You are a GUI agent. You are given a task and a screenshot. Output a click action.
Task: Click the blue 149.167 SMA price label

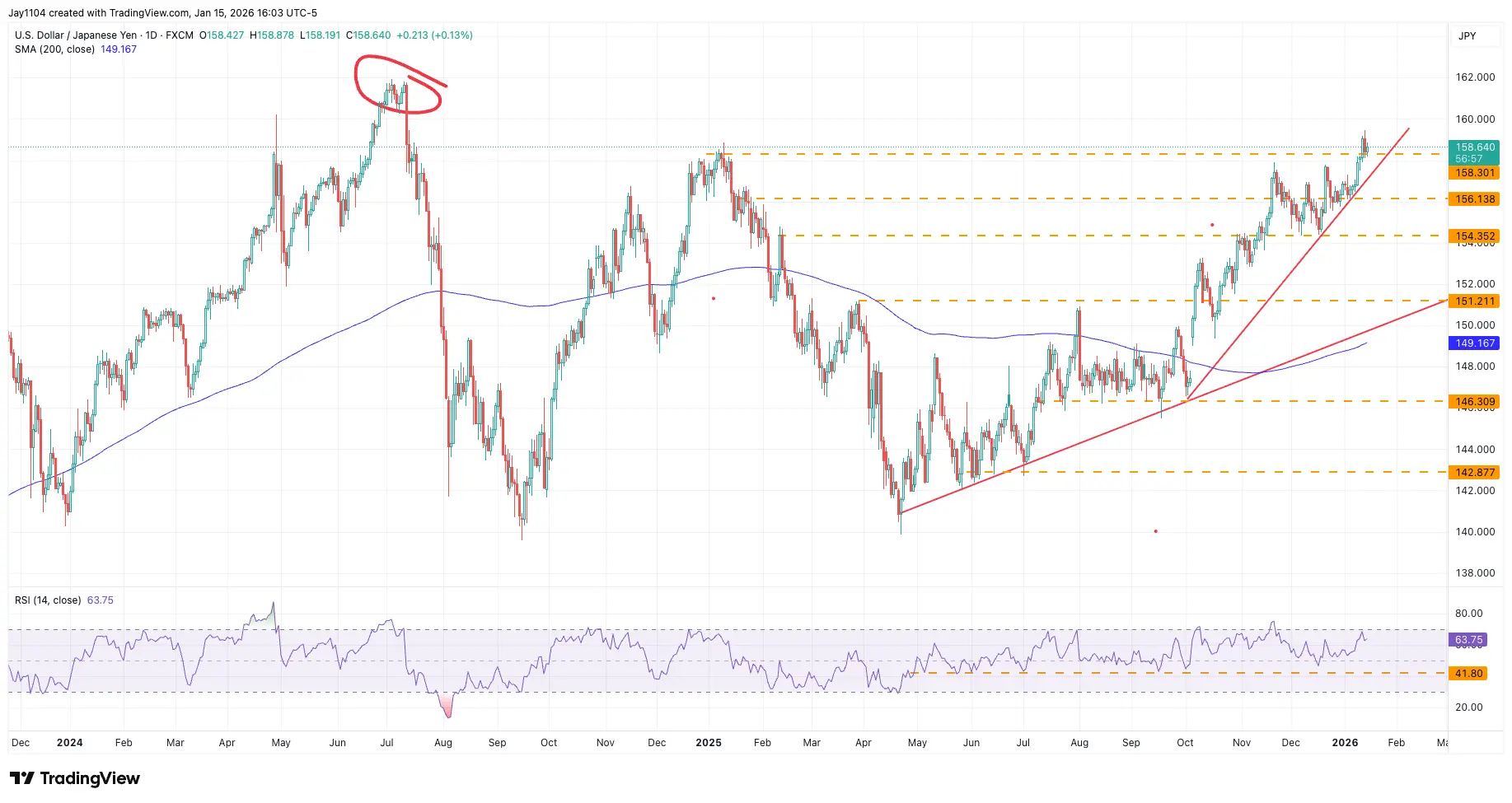(x=1474, y=343)
